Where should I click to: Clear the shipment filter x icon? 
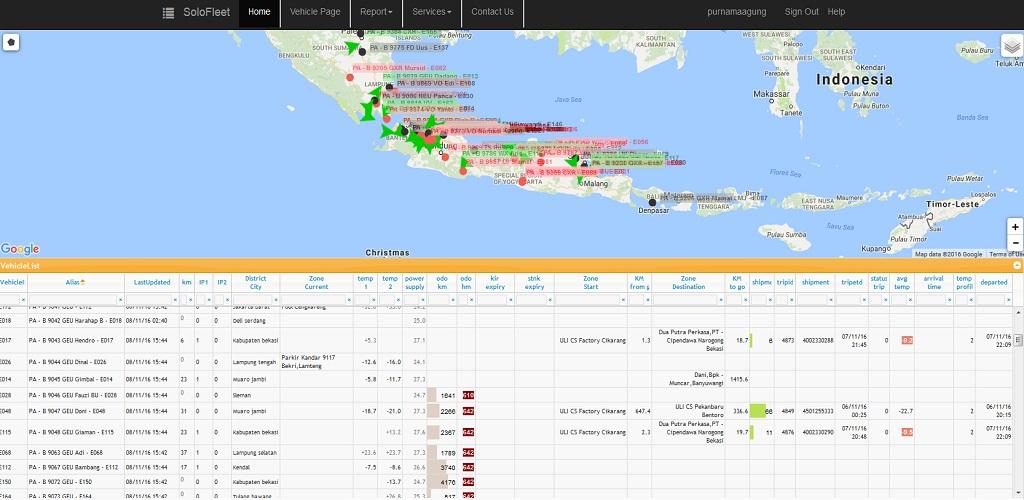832,300
